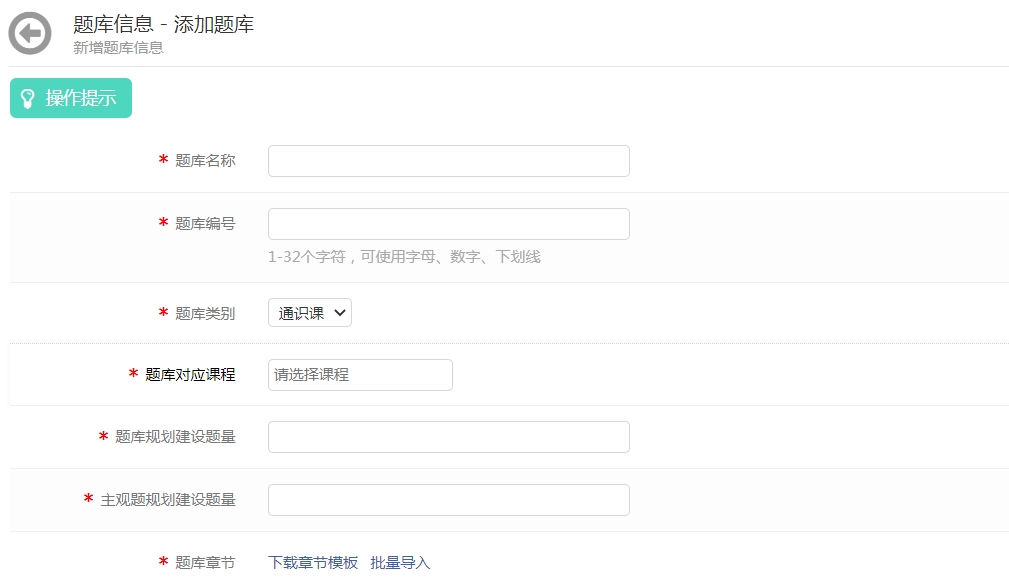Click the 题库名称 field label
This screenshot has width=1009, height=585.
tap(205, 161)
